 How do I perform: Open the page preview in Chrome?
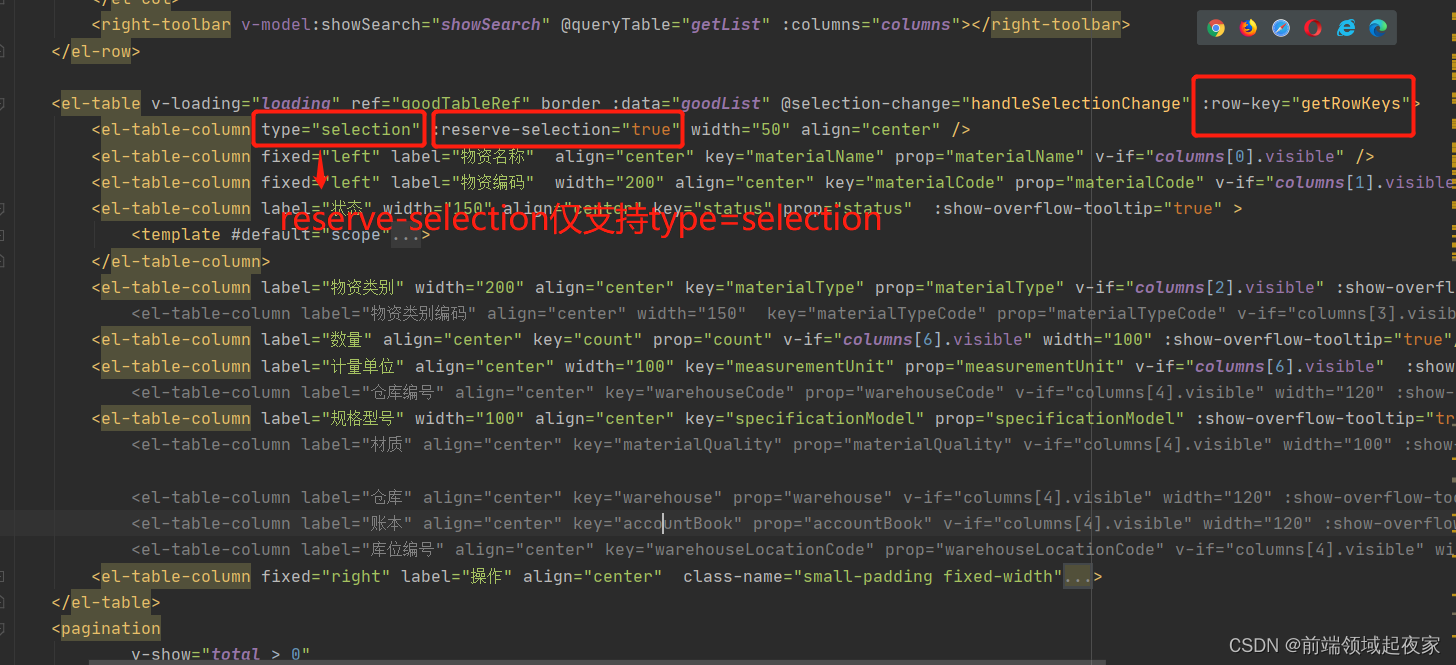pyautogui.click(x=1215, y=27)
